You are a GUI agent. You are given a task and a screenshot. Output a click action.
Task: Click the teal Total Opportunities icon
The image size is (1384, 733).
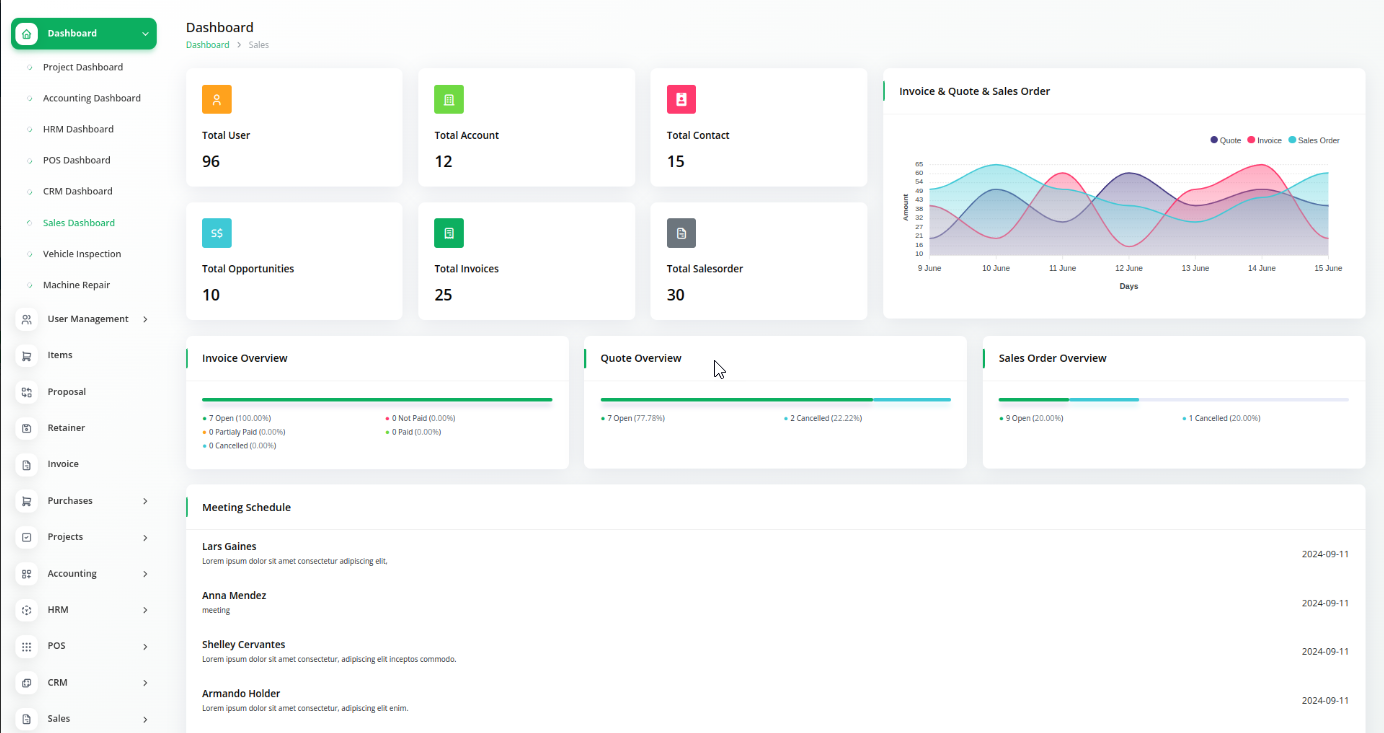click(x=217, y=233)
